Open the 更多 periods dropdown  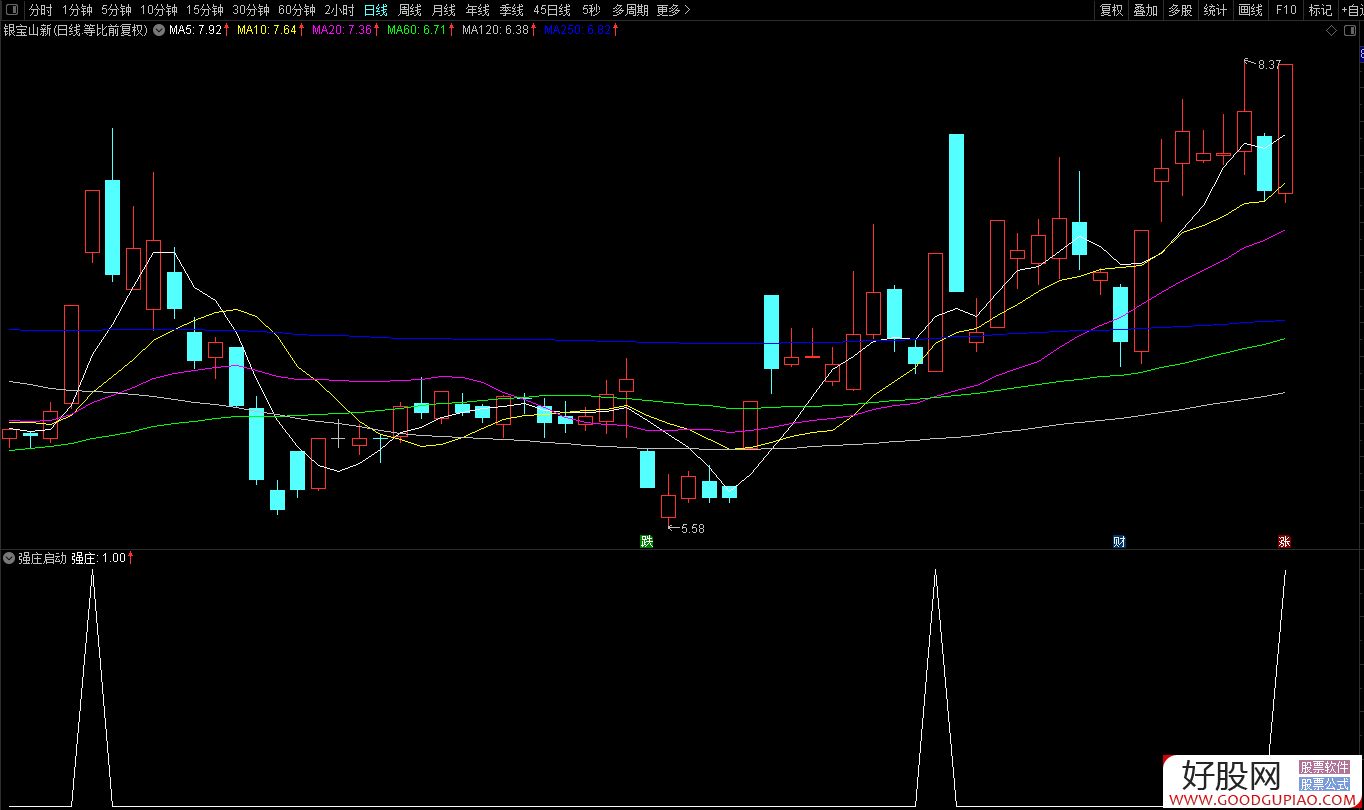pyautogui.click(x=673, y=10)
